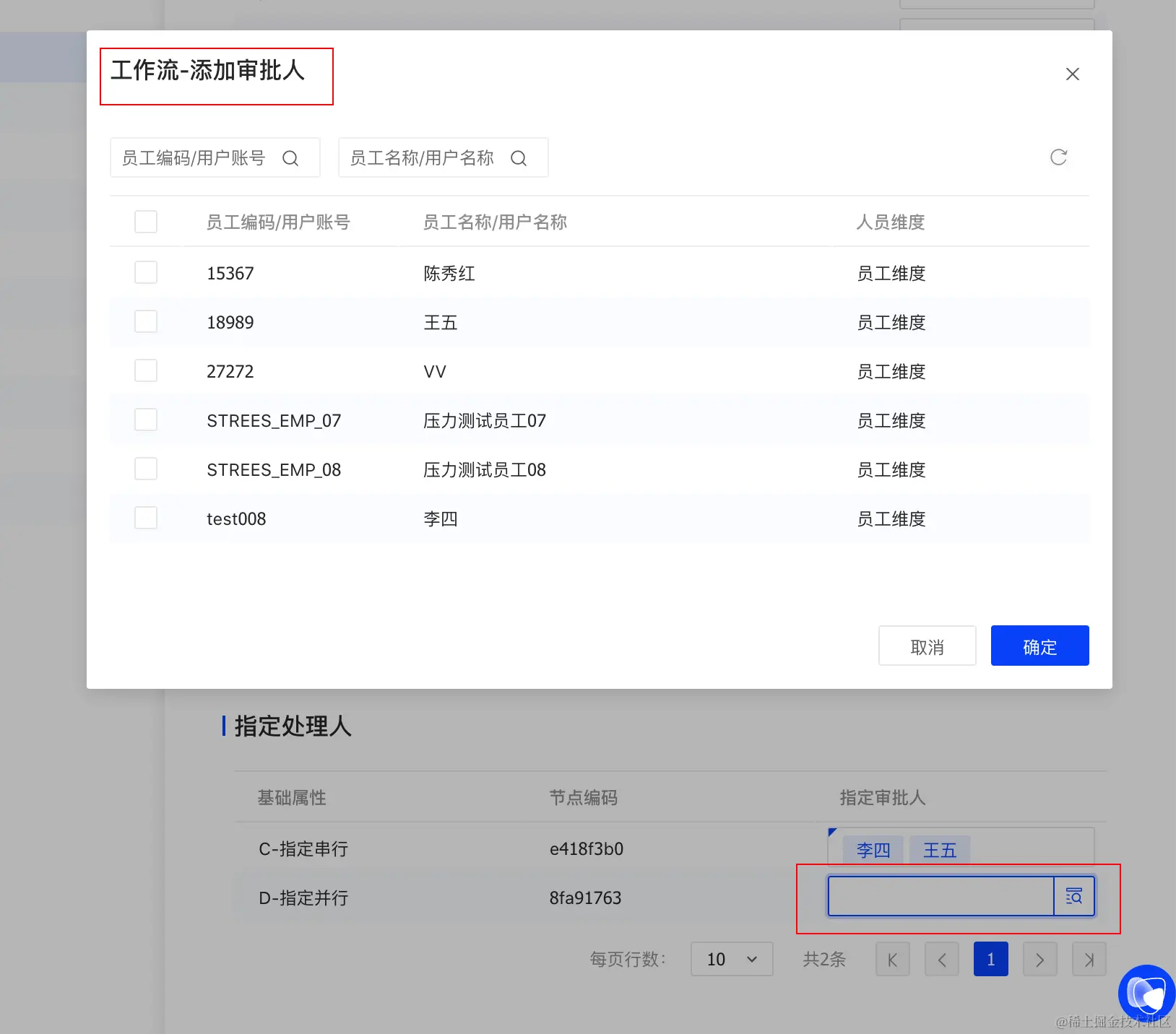Click the code 27272
Image resolution: width=1176 pixels, height=1034 pixels.
(230, 372)
